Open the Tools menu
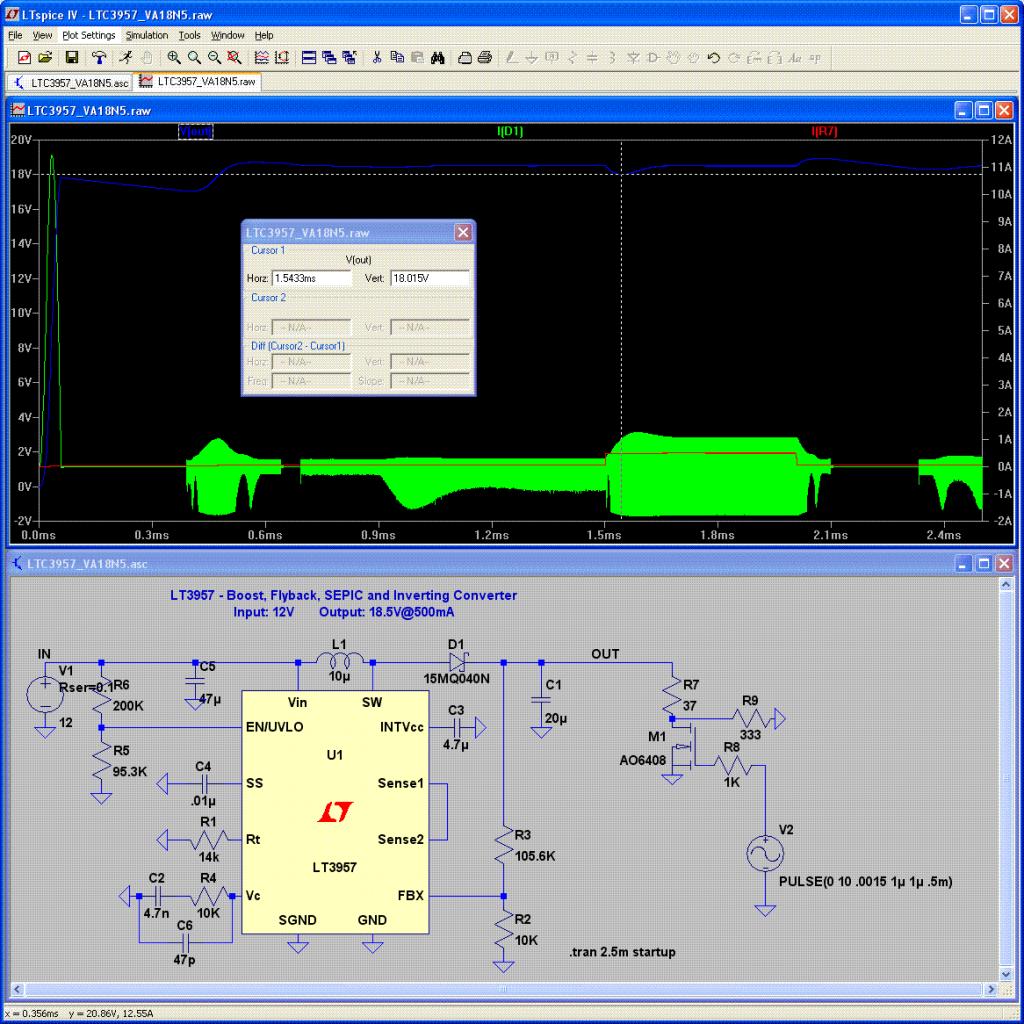 (189, 35)
